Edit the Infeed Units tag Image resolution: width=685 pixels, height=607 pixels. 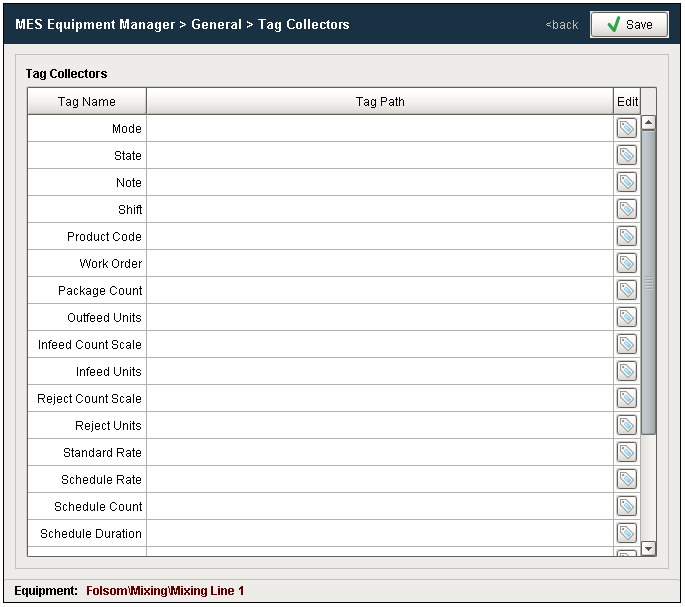(x=626, y=371)
